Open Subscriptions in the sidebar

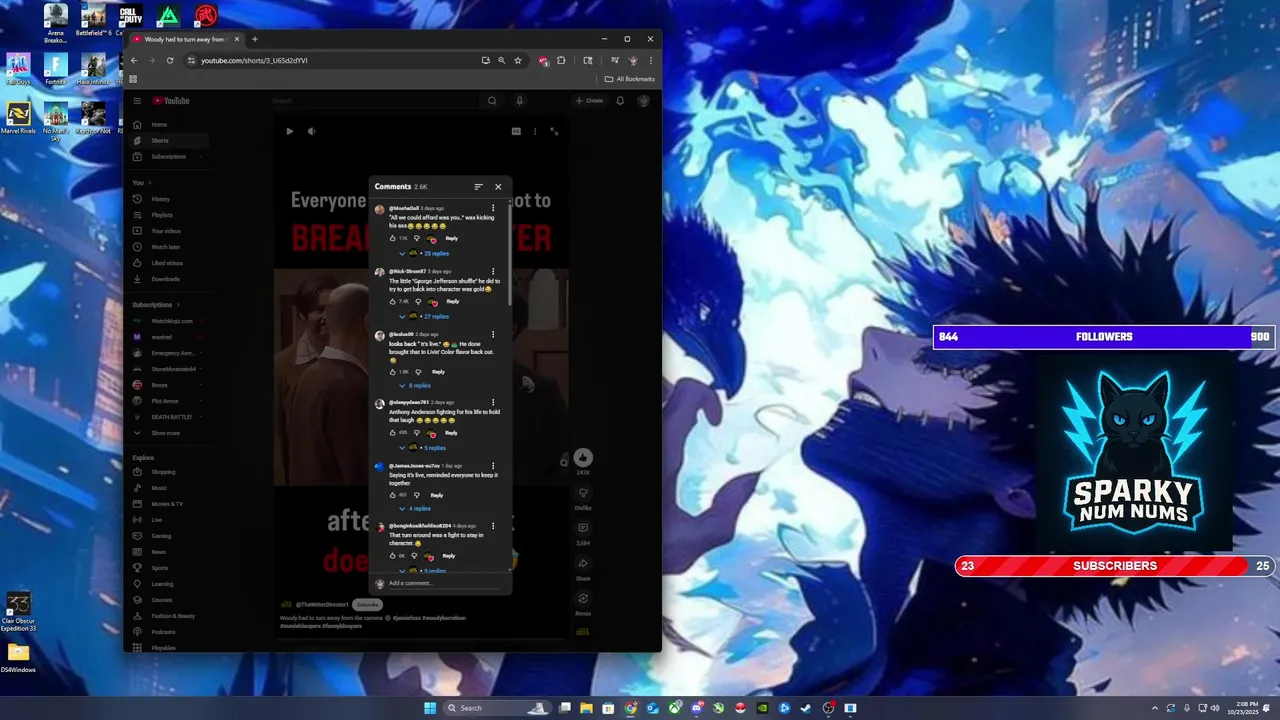(167, 157)
